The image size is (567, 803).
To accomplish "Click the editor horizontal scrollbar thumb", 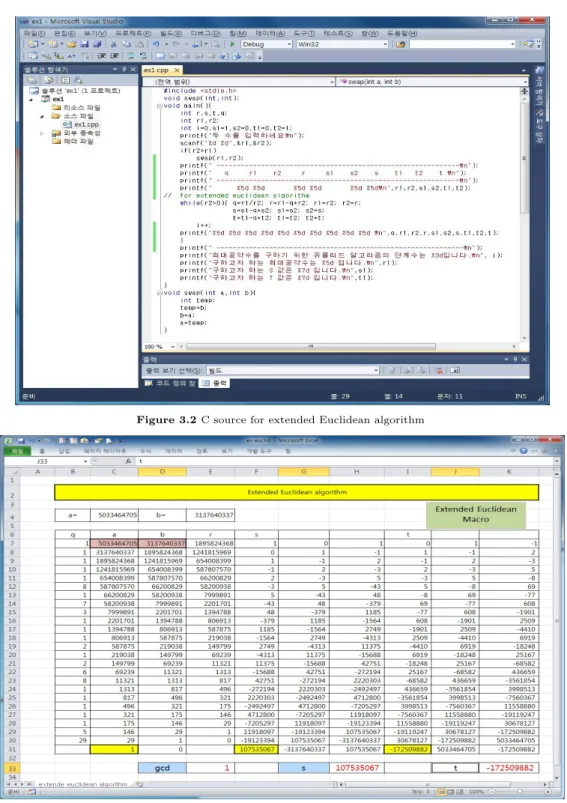I will (x=310, y=347).
